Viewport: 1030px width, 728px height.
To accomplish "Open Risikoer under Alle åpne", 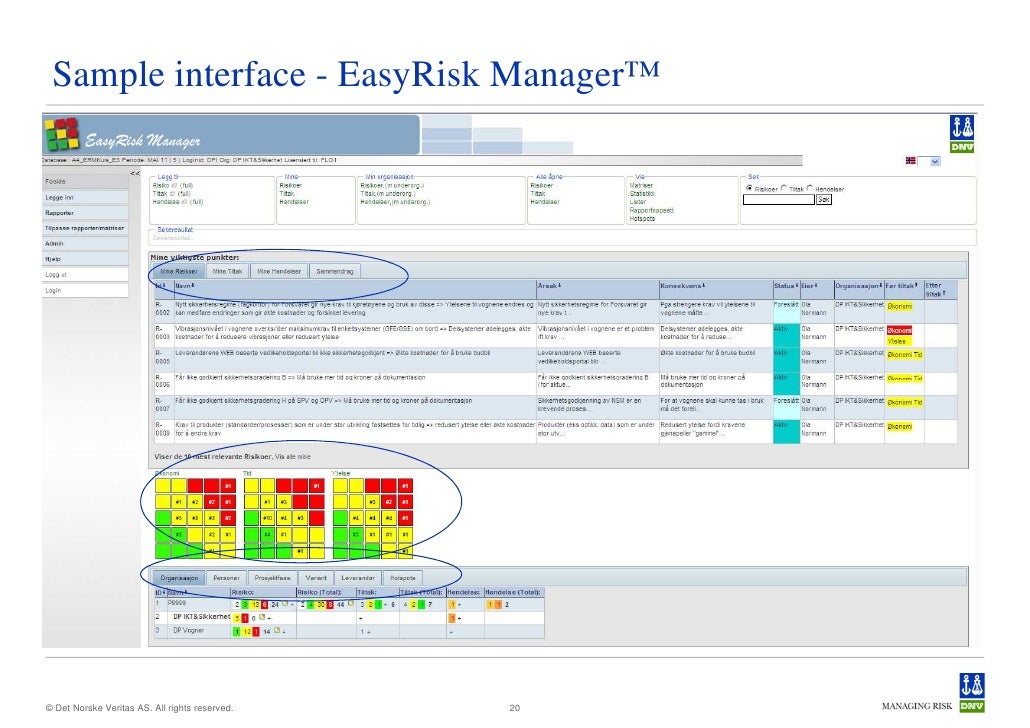I will coord(541,185).
